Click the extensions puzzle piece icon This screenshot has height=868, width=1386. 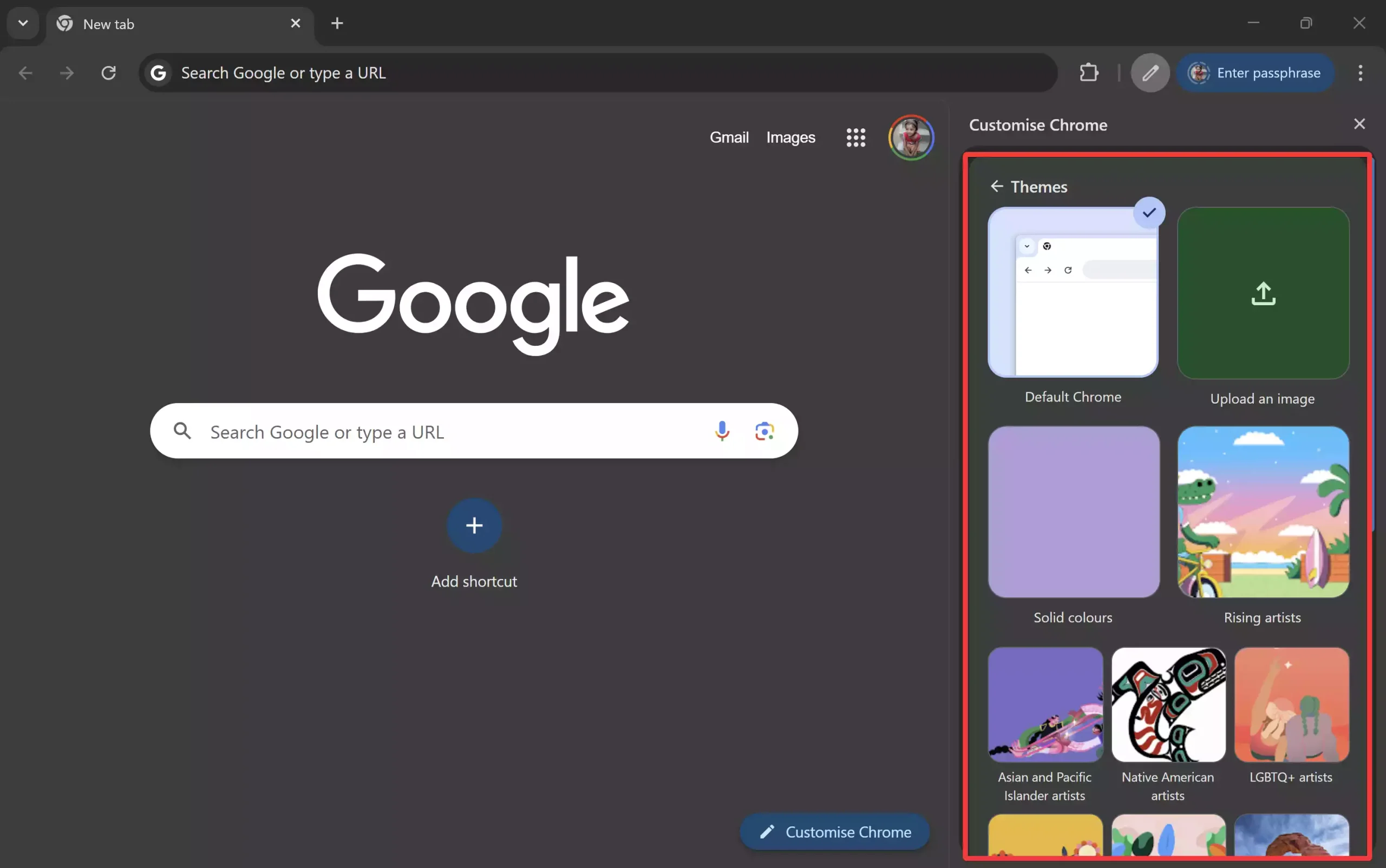pos(1088,73)
